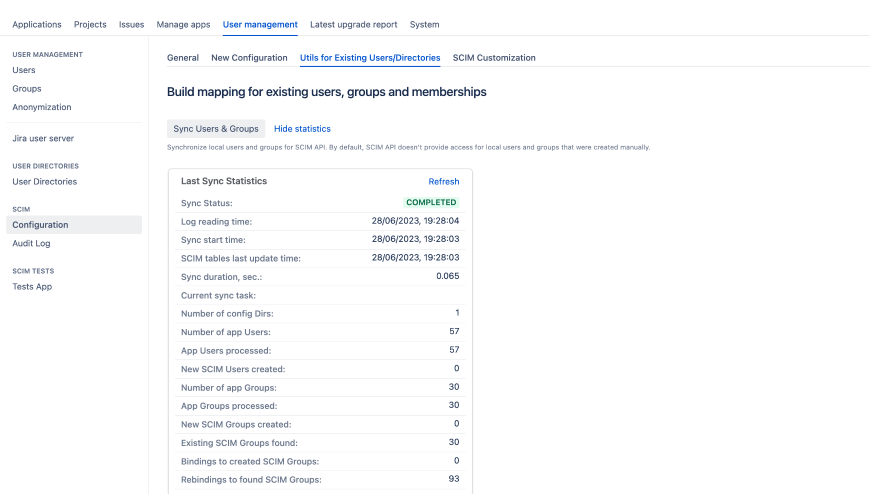870x494 pixels.
Task: Refresh the Last Sync Statistics
Action: coord(444,182)
